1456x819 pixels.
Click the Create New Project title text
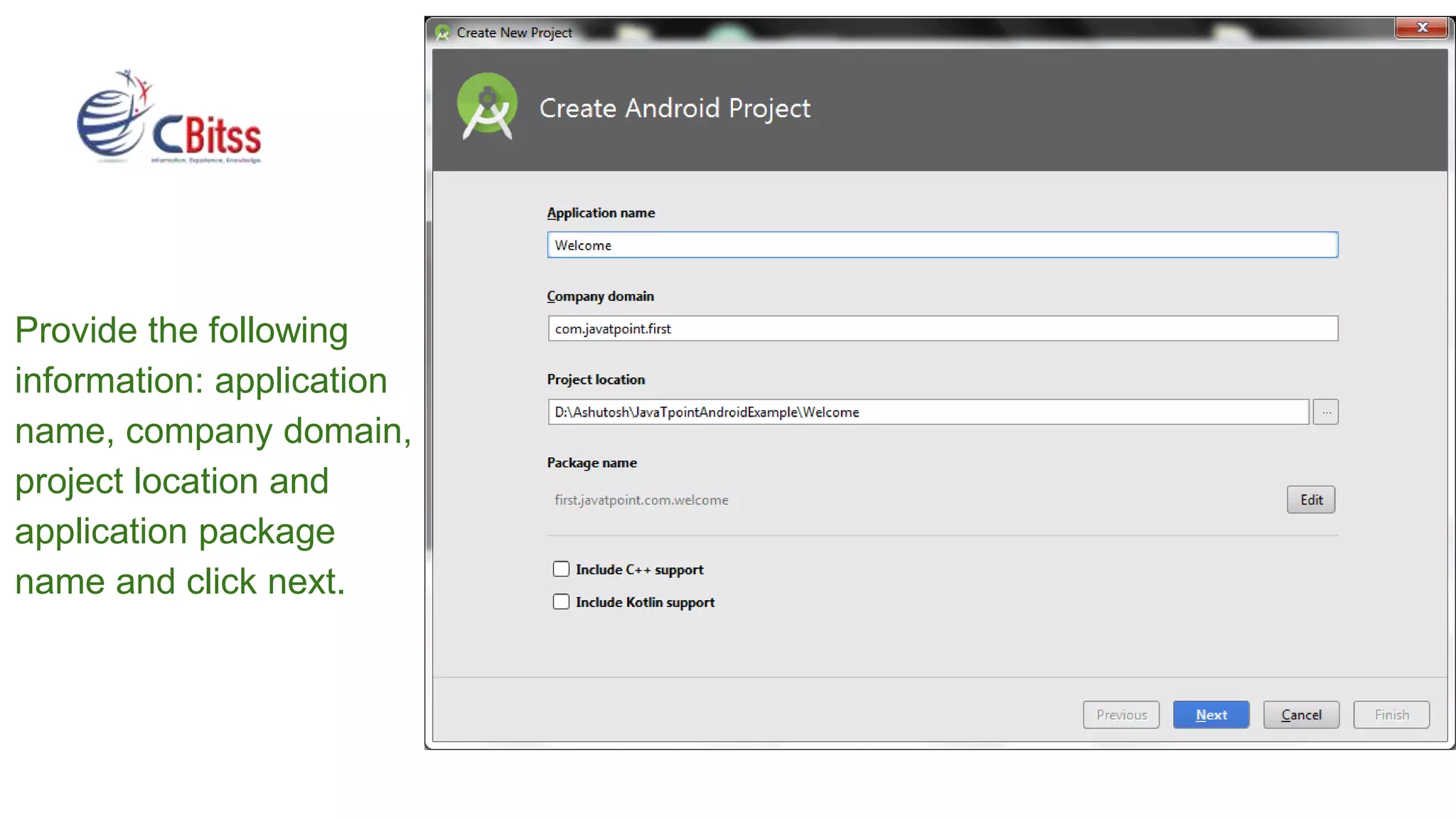[x=514, y=33]
